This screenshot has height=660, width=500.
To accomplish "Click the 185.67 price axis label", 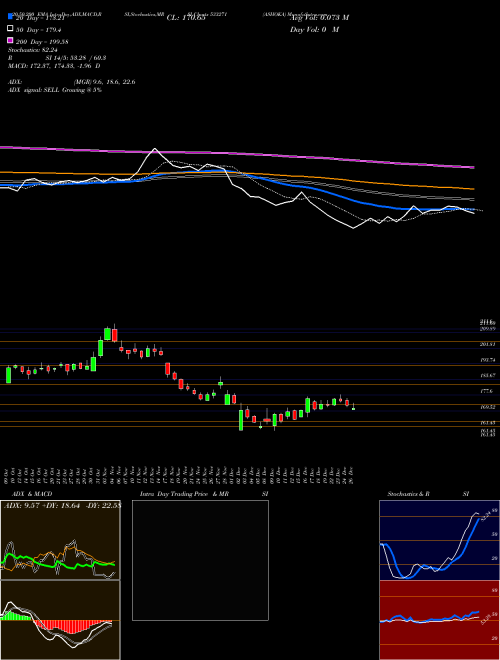I will 488,375.
